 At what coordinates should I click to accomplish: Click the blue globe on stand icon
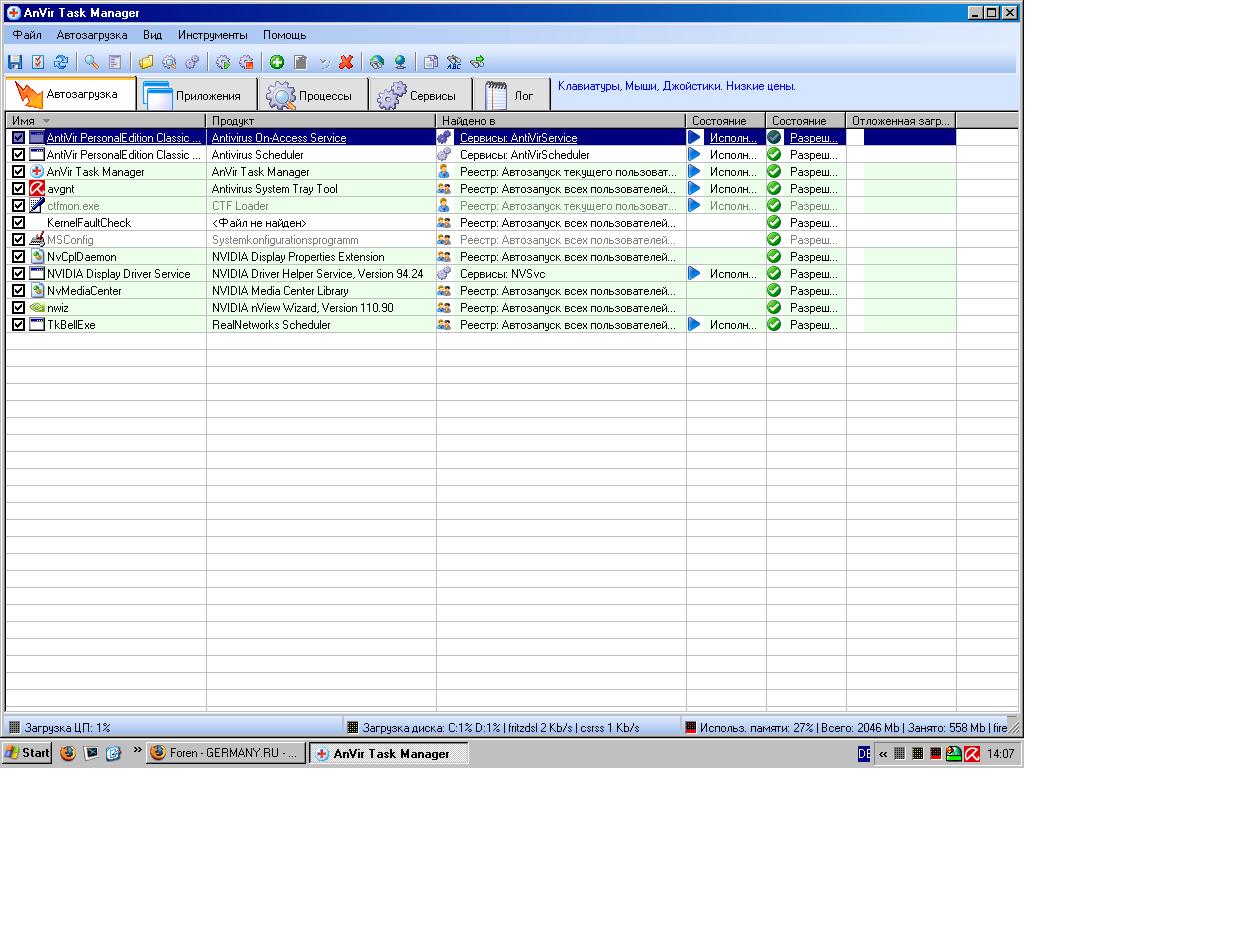[400, 62]
